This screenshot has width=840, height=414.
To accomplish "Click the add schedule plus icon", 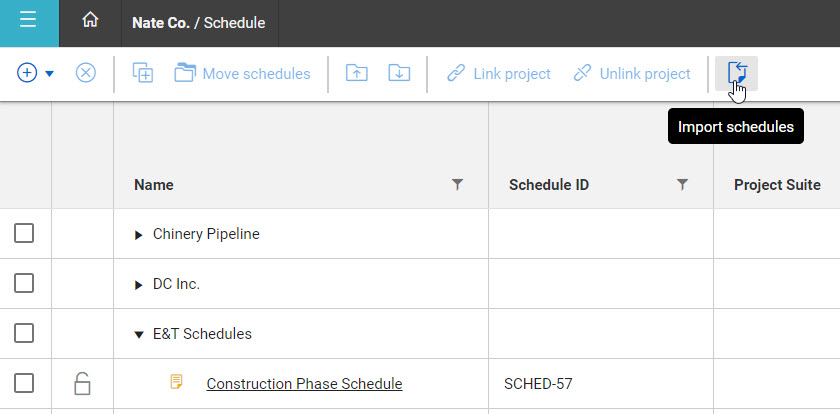I will tap(27, 73).
